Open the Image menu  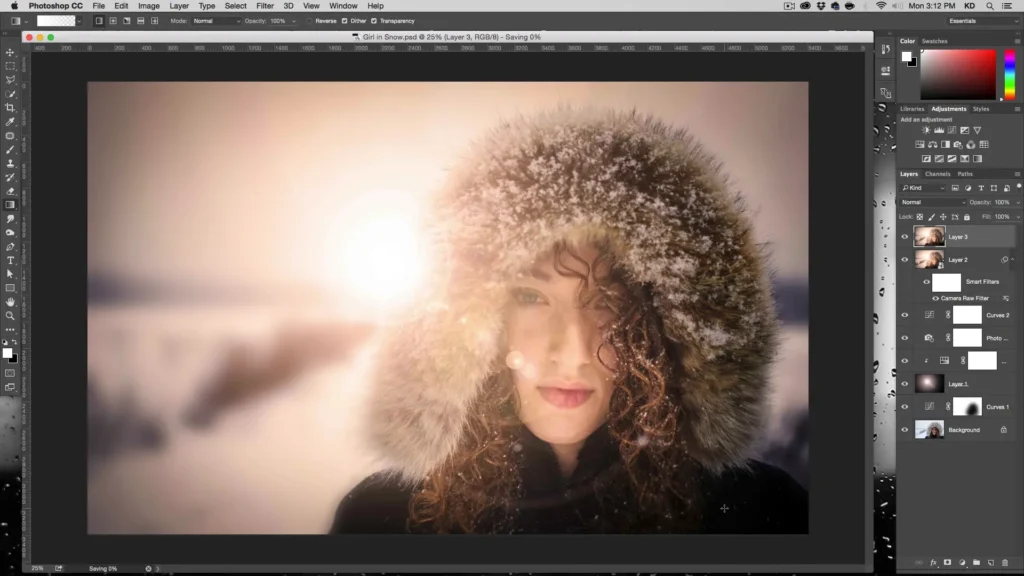148,6
